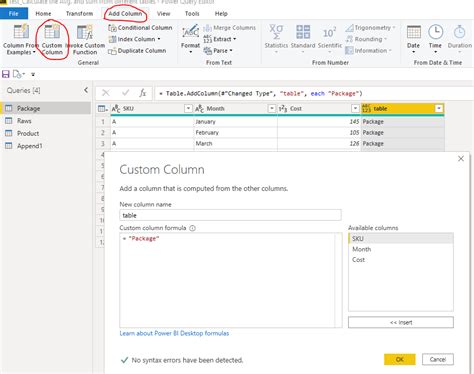Open Month column filter dropdown
The image size is (474, 374).
click(272, 108)
